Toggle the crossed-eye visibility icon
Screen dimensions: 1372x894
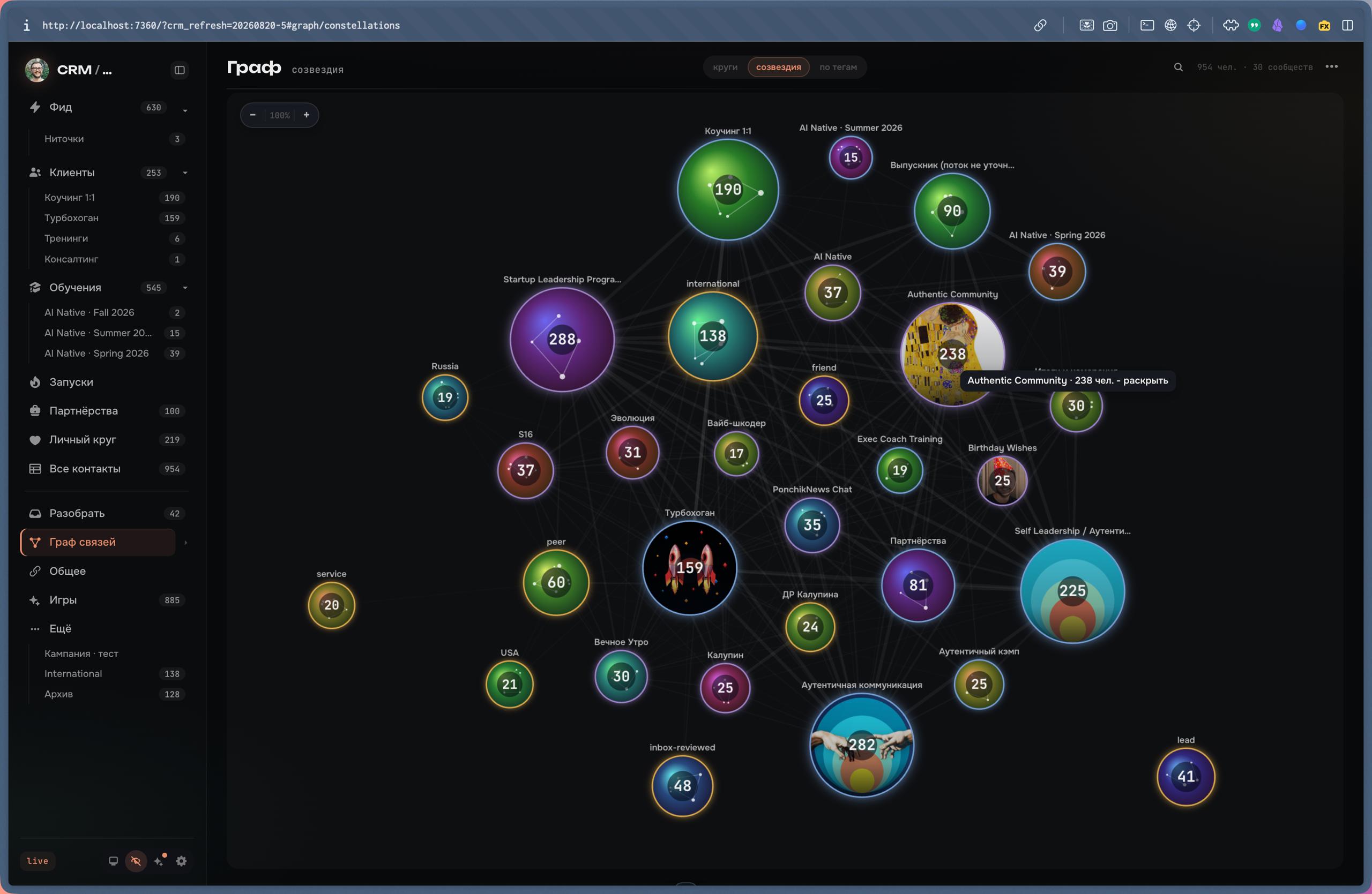tap(136, 861)
